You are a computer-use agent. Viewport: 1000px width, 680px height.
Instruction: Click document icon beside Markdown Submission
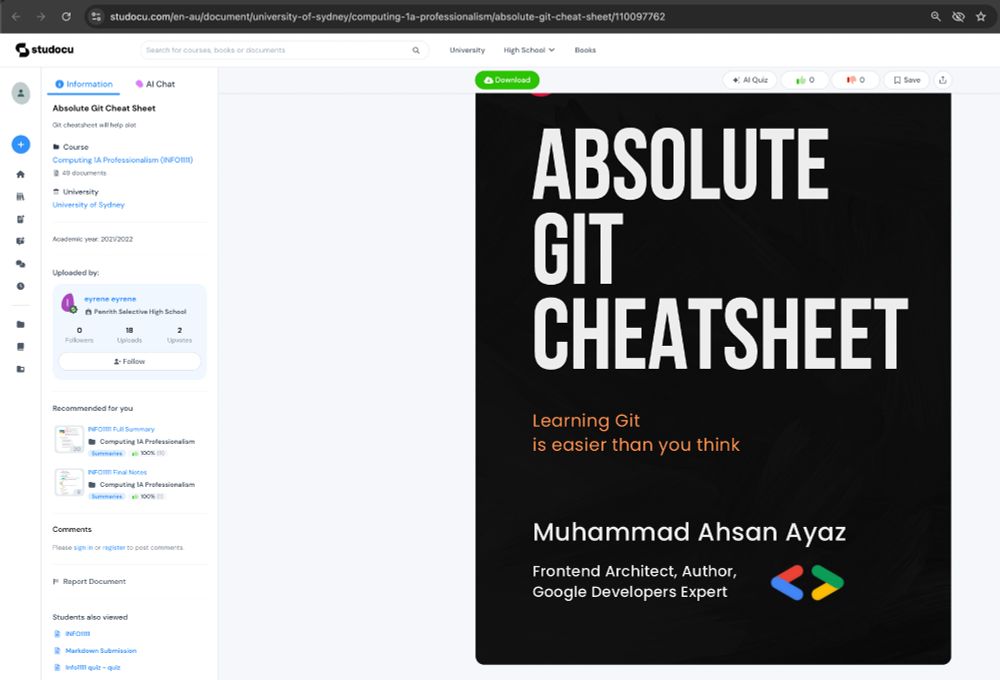pos(57,651)
